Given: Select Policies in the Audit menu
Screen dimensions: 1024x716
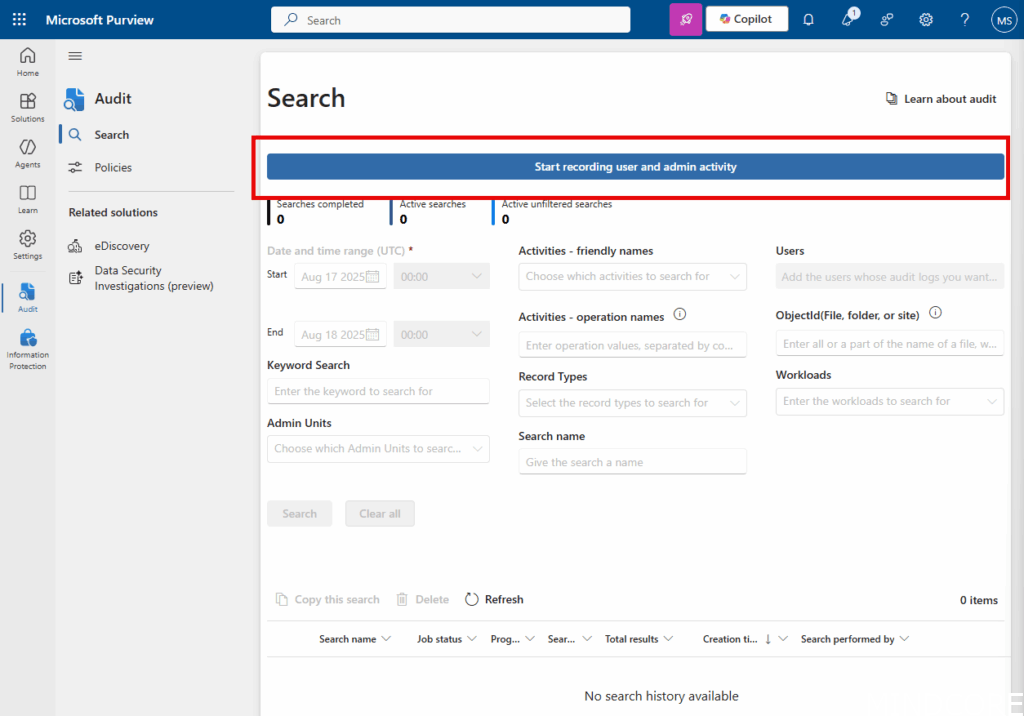Looking at the screenshot, I should (113, 167).
